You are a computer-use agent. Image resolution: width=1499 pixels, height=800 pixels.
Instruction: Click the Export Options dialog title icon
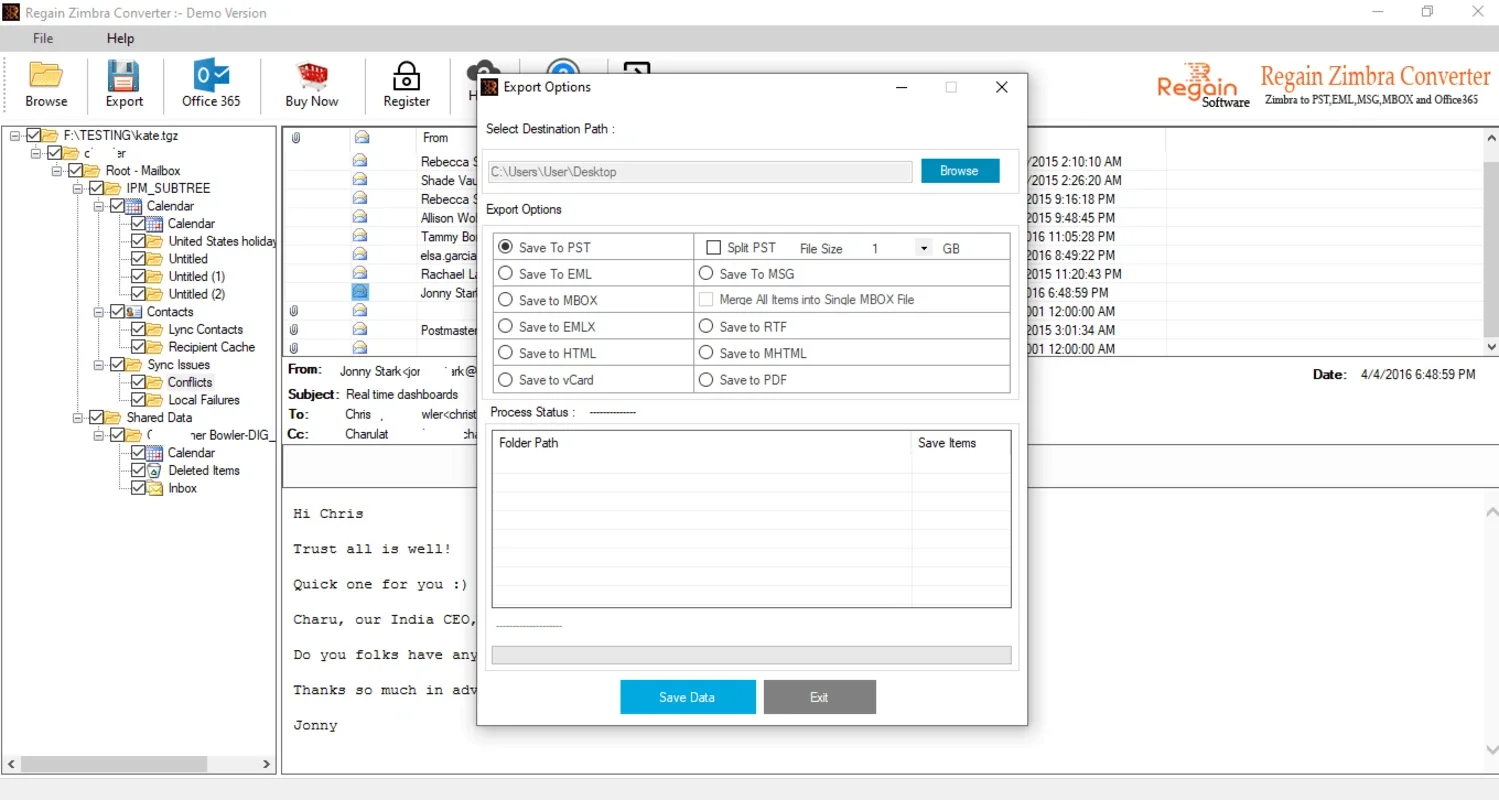(x=490, y=87)
